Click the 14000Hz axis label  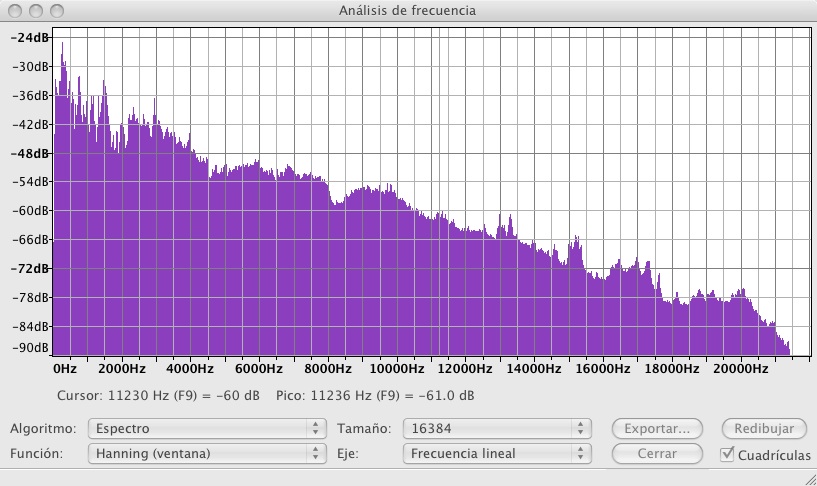coord(534,369)
